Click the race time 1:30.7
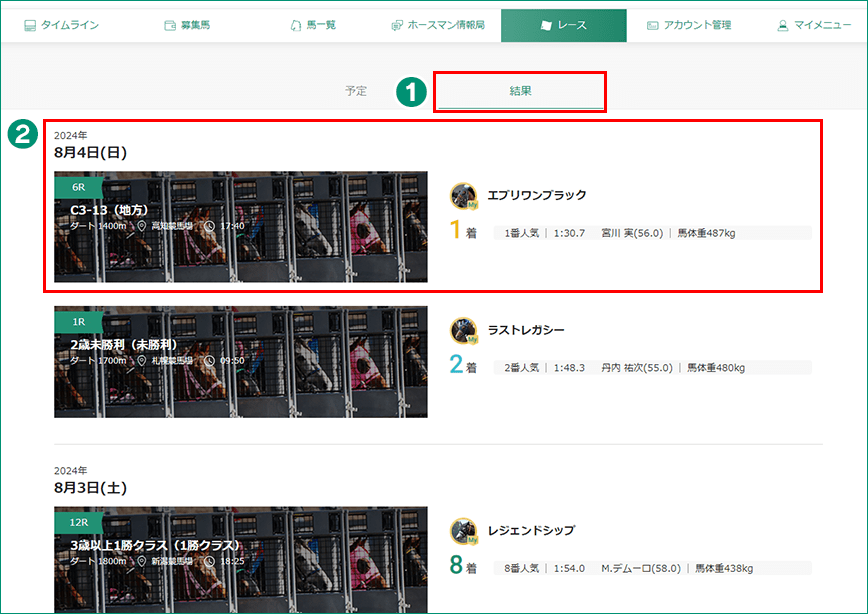 coord(569,233)
